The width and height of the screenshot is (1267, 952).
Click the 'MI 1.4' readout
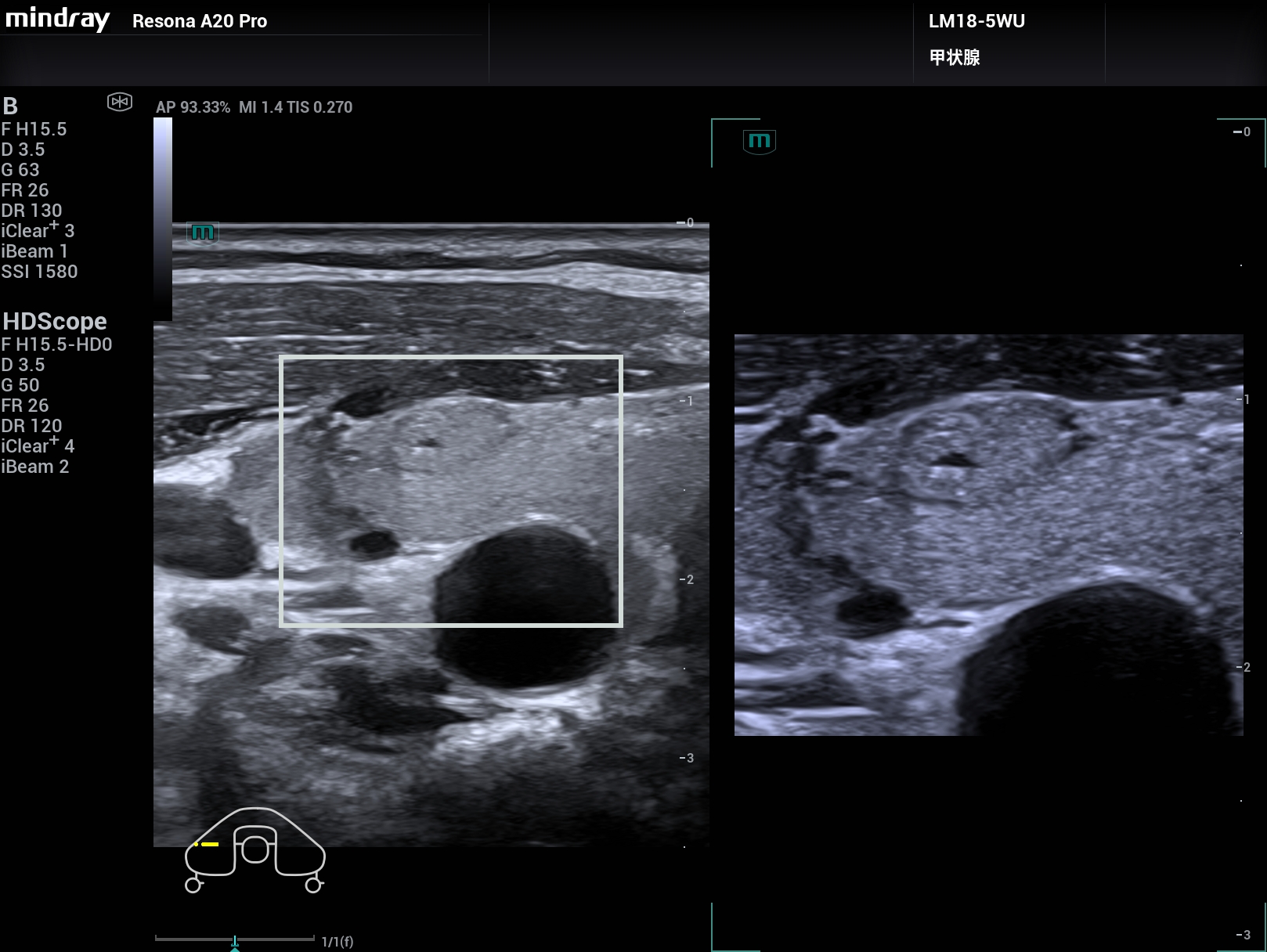pos(261,107)
